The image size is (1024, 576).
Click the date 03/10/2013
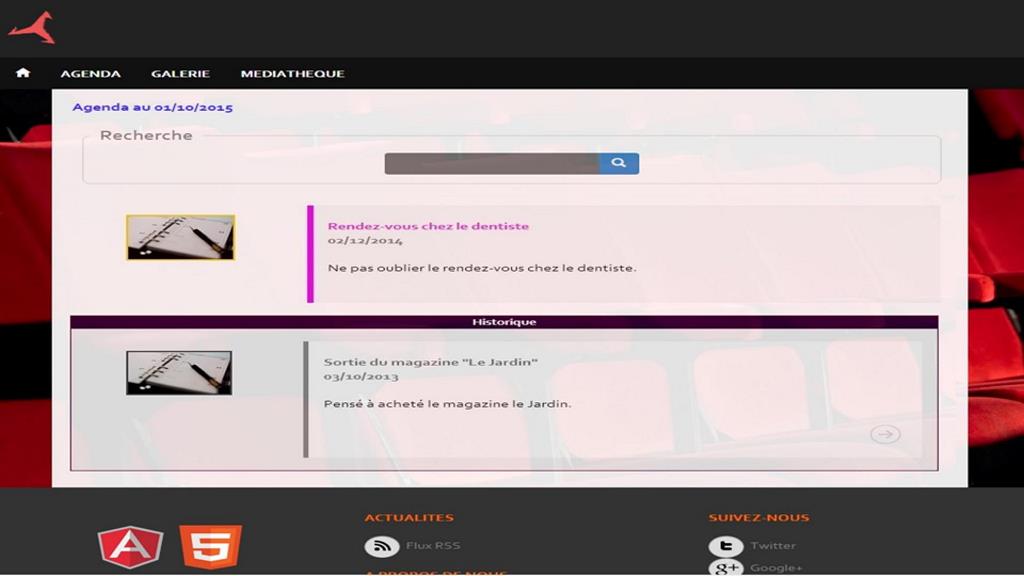360,376
